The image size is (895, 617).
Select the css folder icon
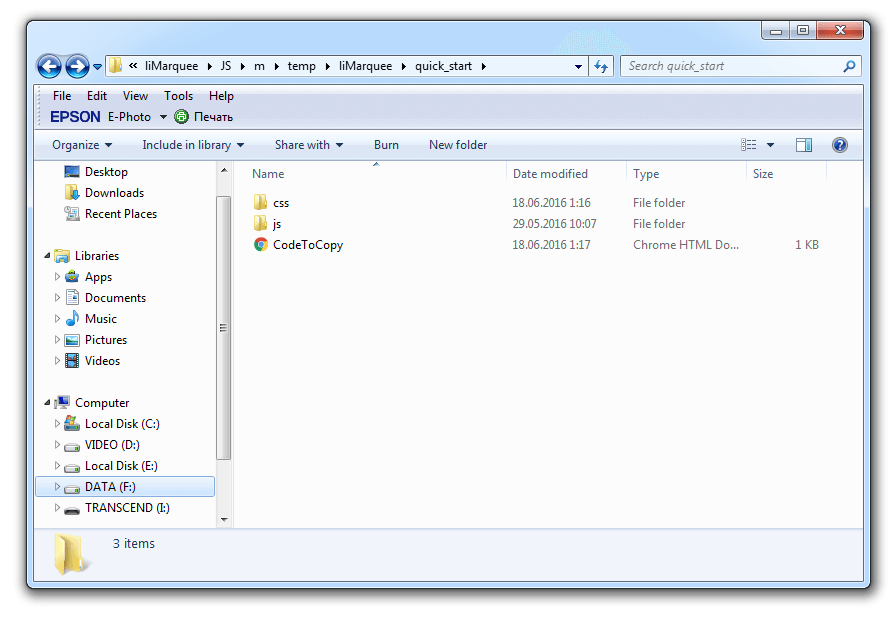point(260,202)
